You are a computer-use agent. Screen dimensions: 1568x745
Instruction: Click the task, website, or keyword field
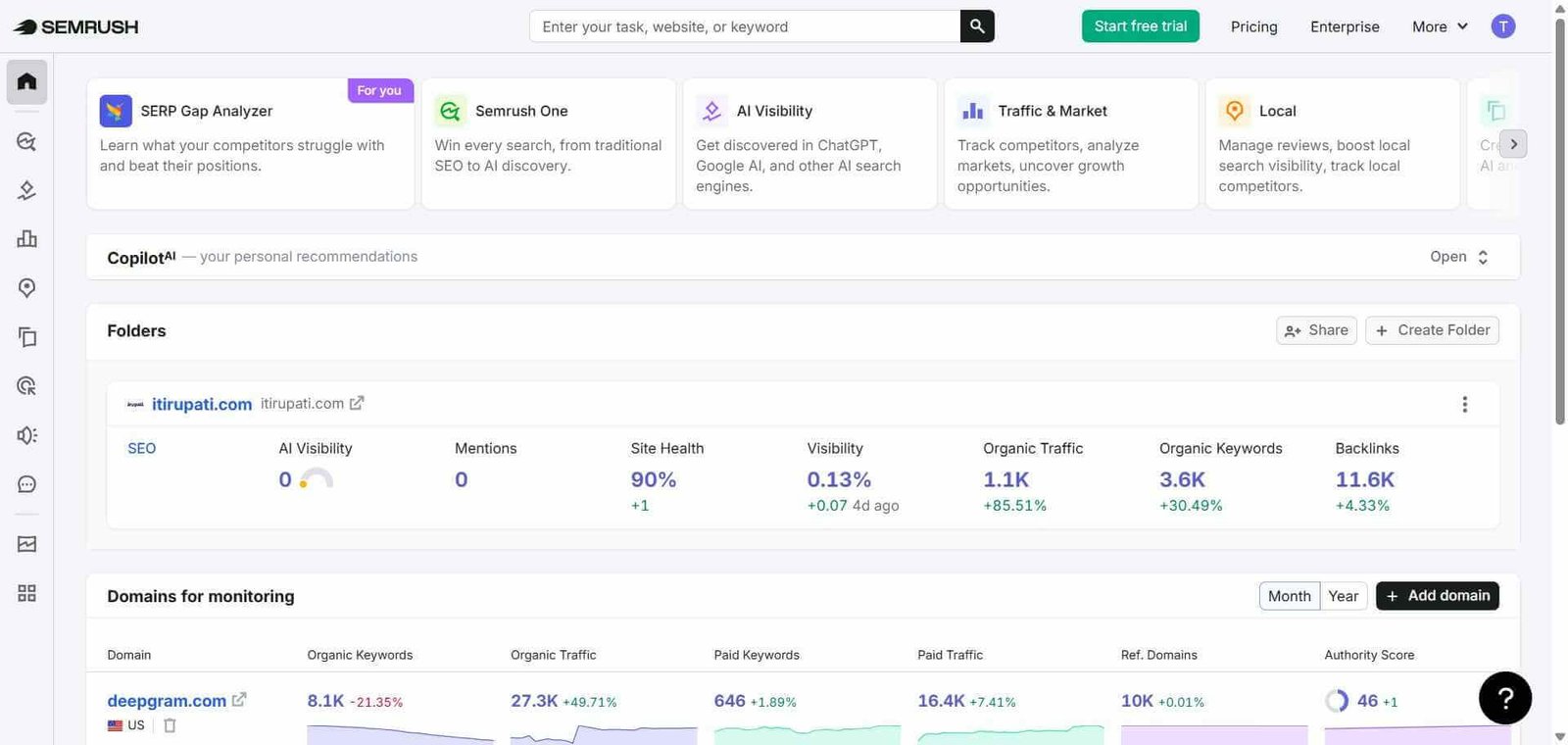pyautogui.click(x=745, y=26)
